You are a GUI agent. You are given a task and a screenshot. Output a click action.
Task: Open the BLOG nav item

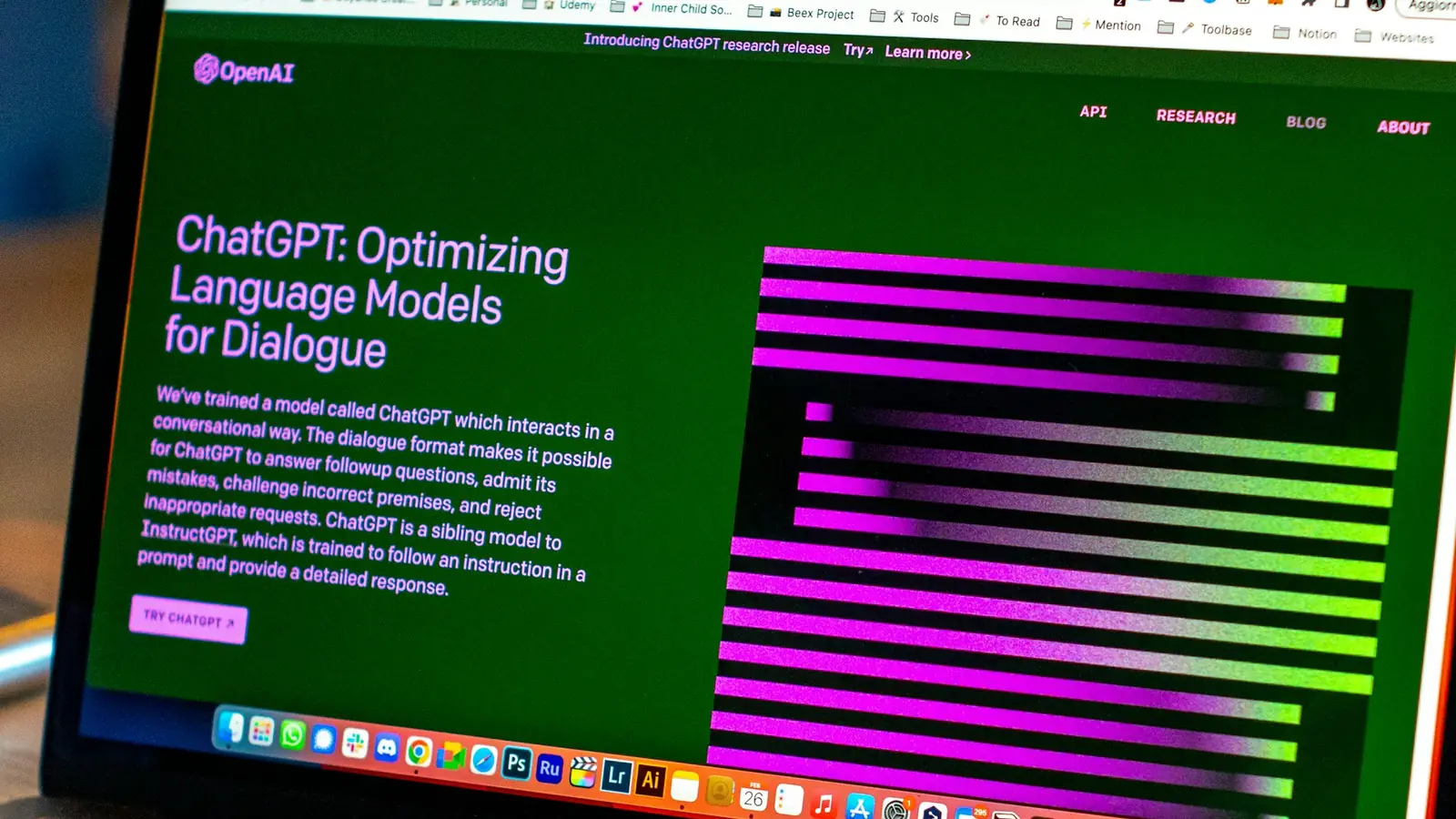point(1306,122)
